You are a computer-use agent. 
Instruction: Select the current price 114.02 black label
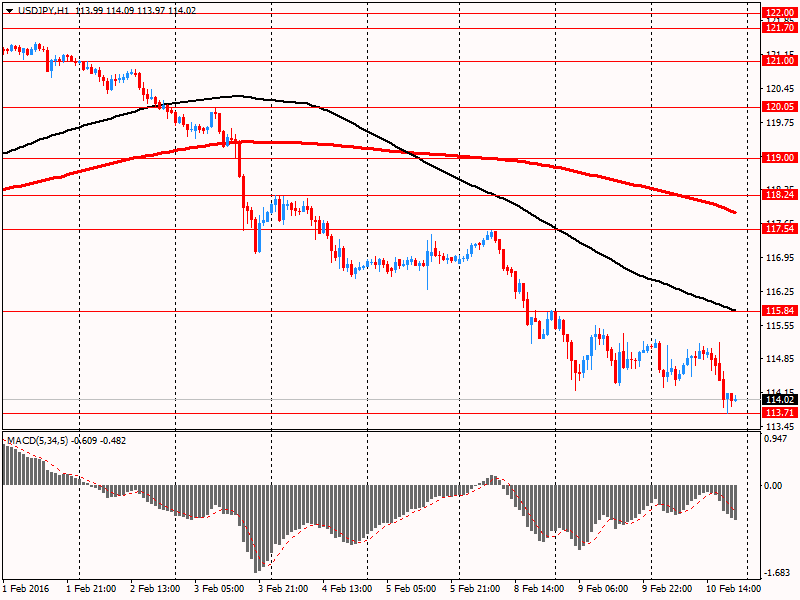(x=780, y=400)
